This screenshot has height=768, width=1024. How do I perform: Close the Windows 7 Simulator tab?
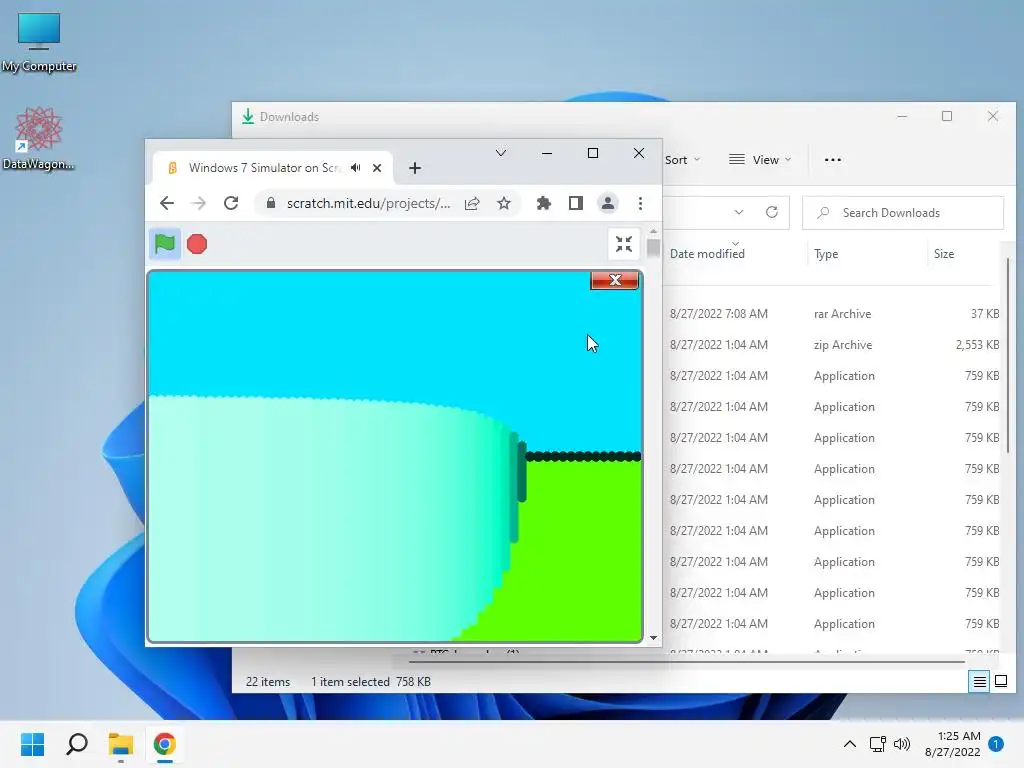click(377, 168)
